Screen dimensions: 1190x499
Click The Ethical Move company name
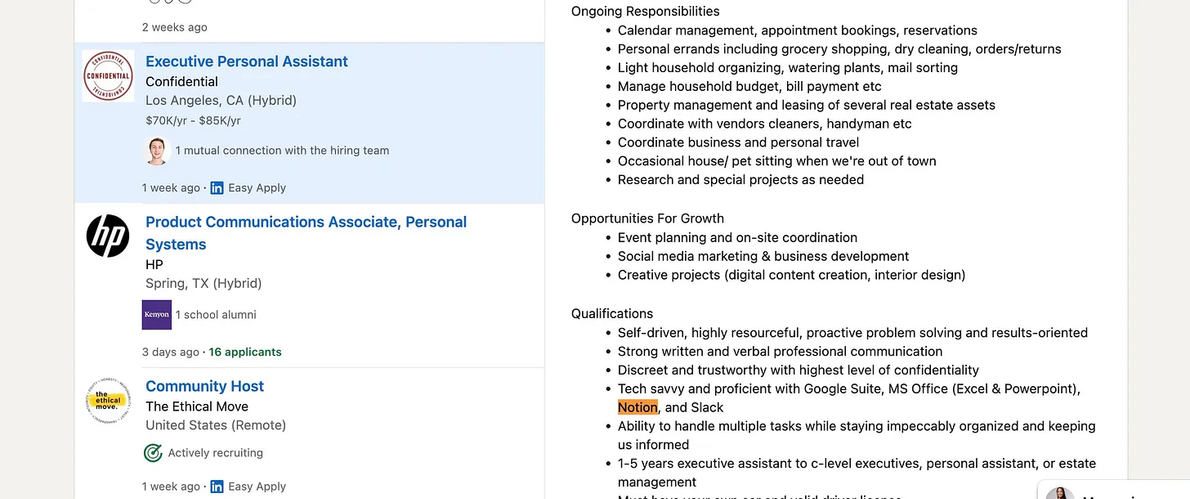197,406
